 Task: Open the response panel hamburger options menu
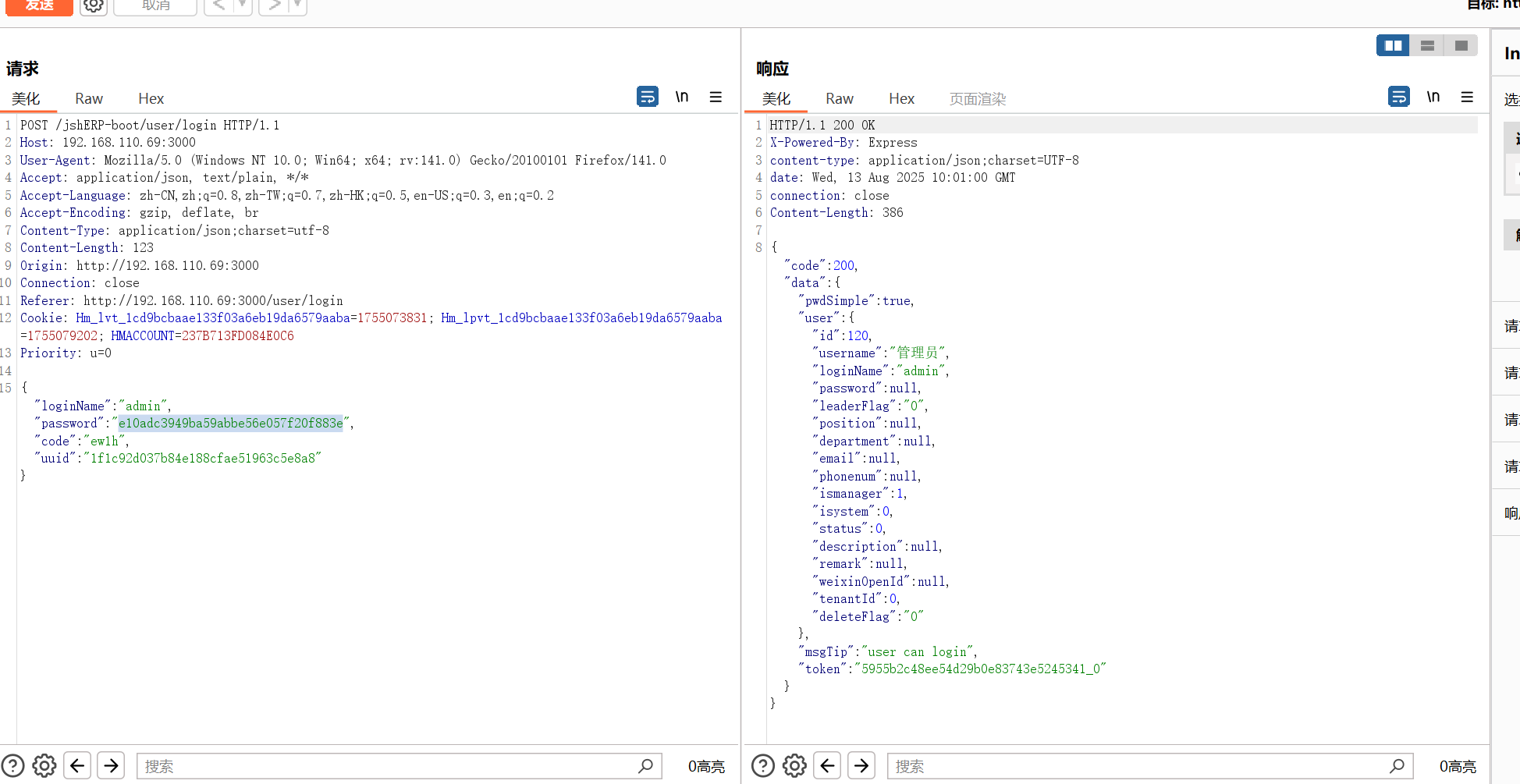1467,97
